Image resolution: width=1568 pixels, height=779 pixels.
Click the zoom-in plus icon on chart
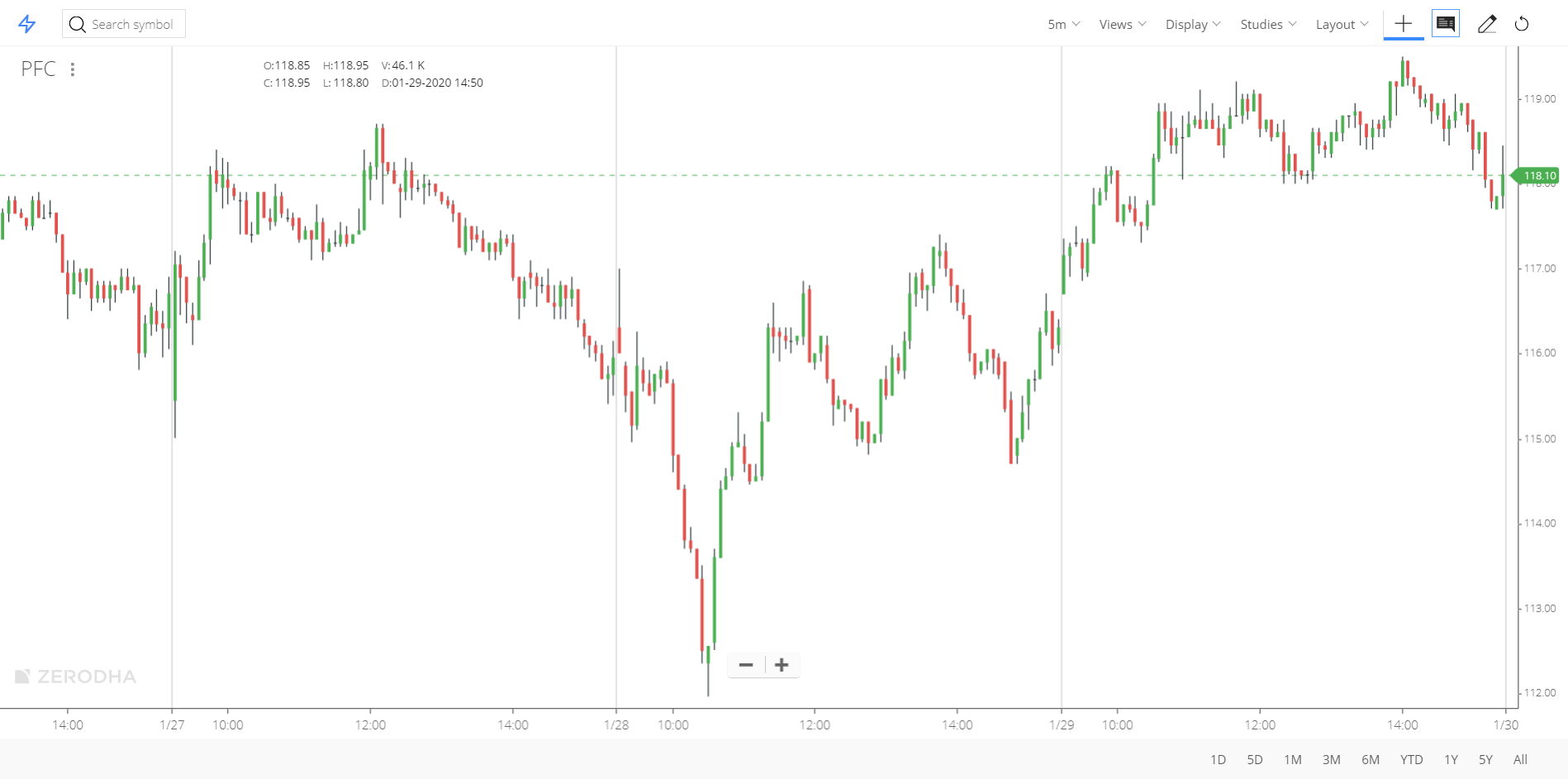pyautogui.click(x=781, y=664)
